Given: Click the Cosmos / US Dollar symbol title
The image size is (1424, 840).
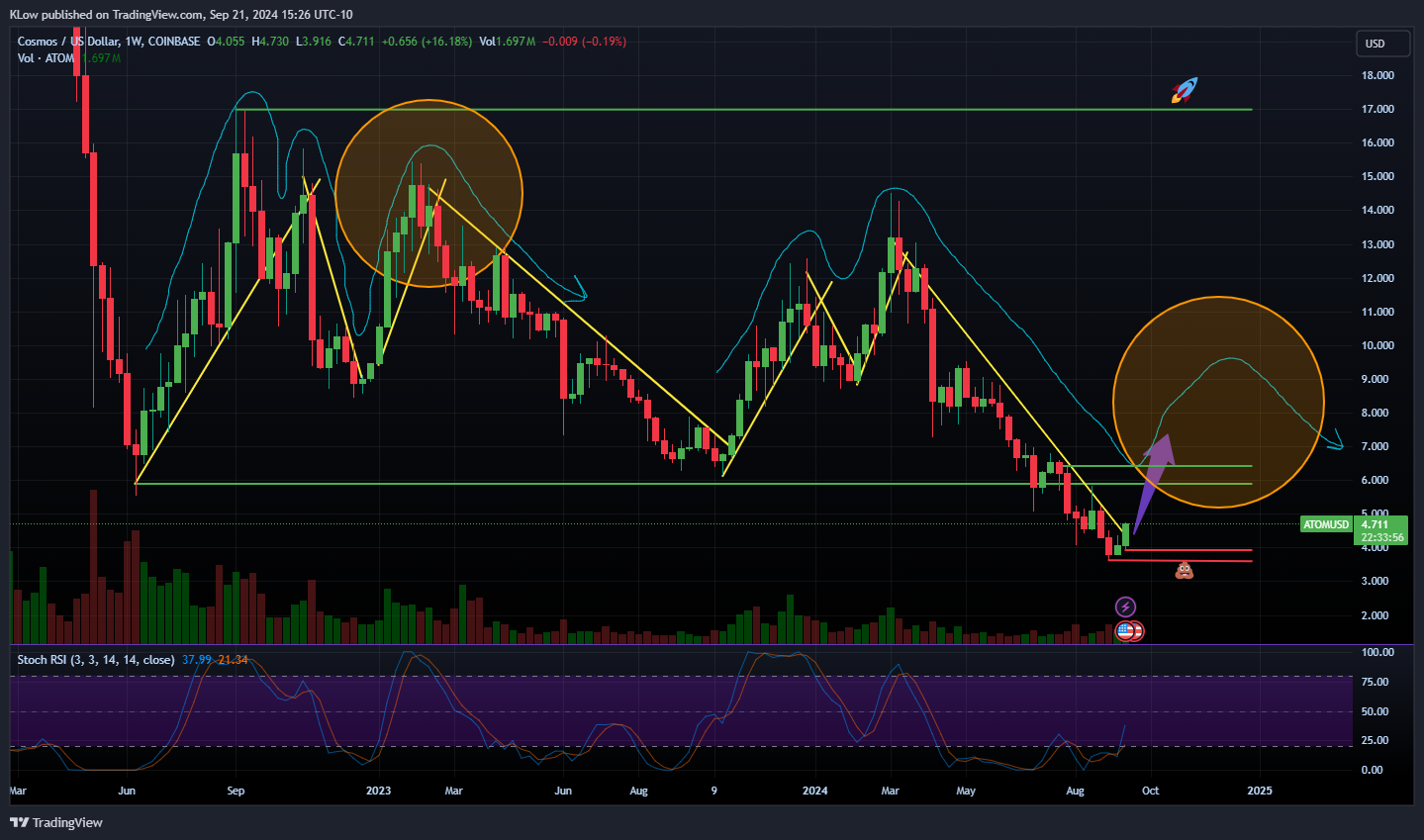Looking at the screenshot, I should [x=68, y=42].
